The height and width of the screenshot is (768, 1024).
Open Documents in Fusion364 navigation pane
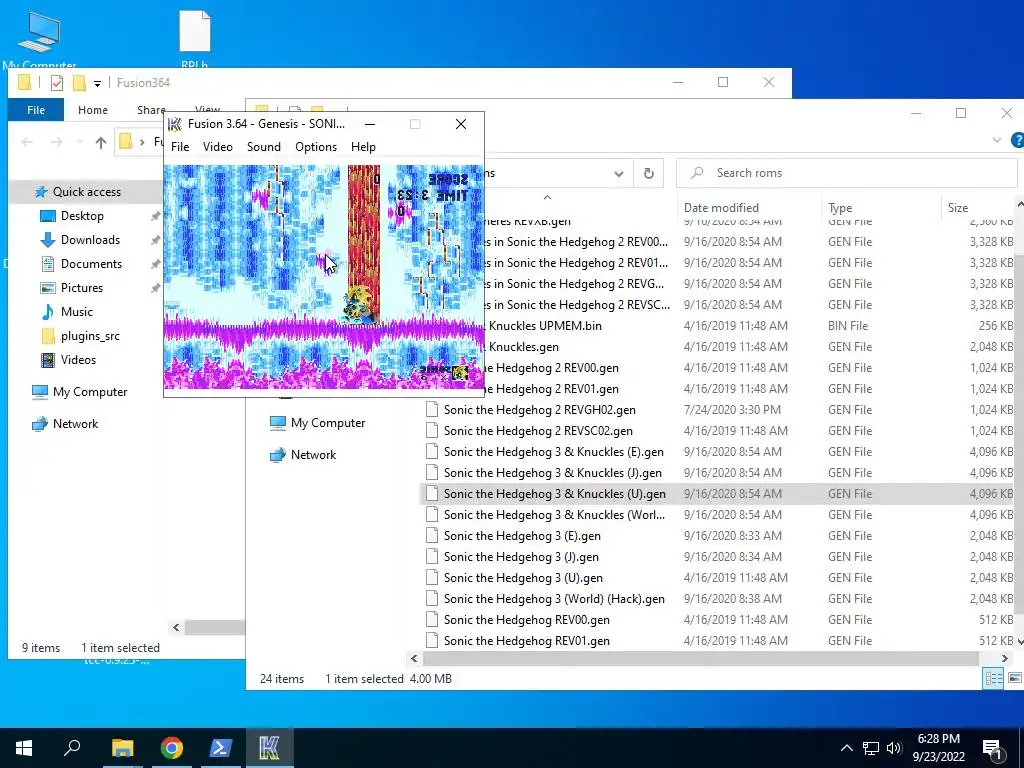91,264
